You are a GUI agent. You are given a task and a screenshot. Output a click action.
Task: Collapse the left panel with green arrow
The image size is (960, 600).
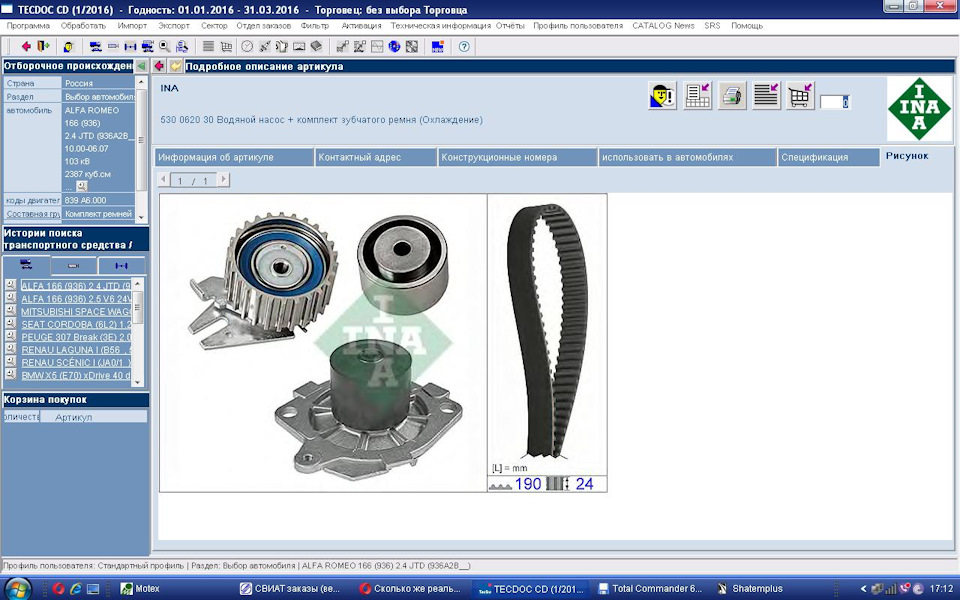[x=141, y=66]
